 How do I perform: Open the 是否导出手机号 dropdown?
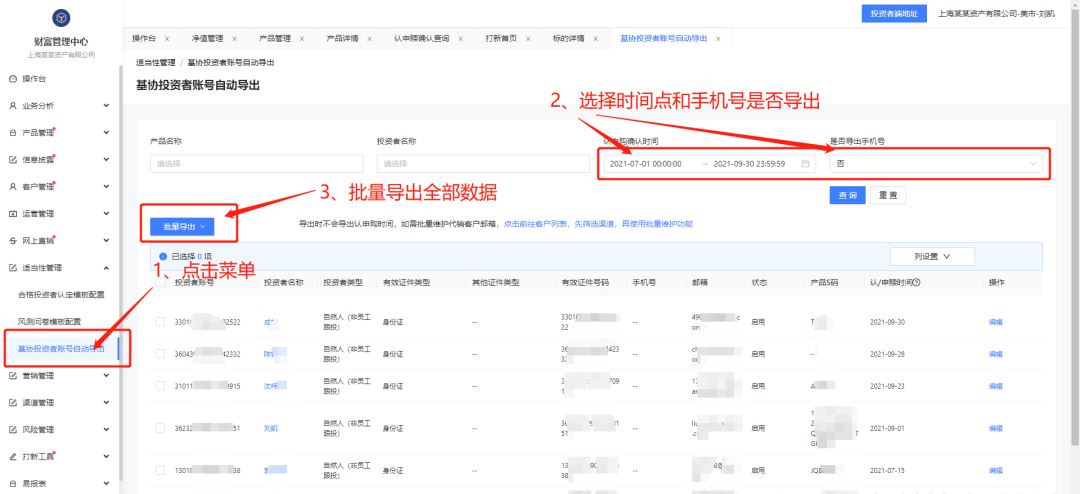[x=937, y=164]
